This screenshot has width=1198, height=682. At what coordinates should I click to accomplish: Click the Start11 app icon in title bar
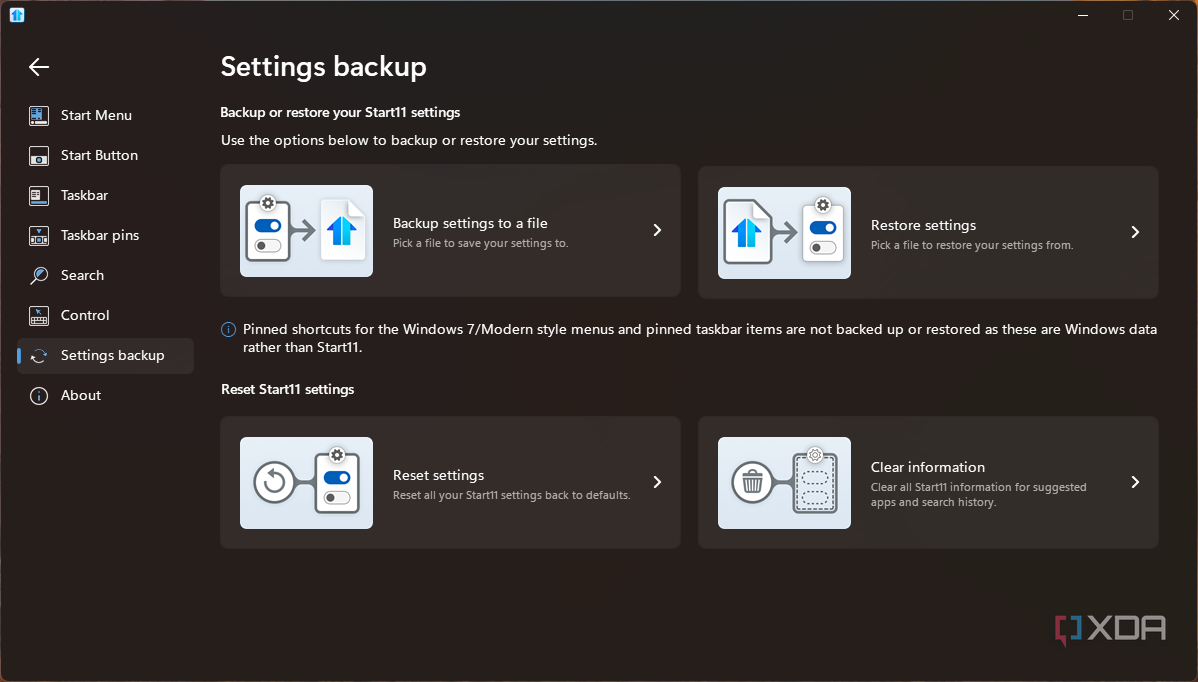pyautogui.click(x=17, y=15)
